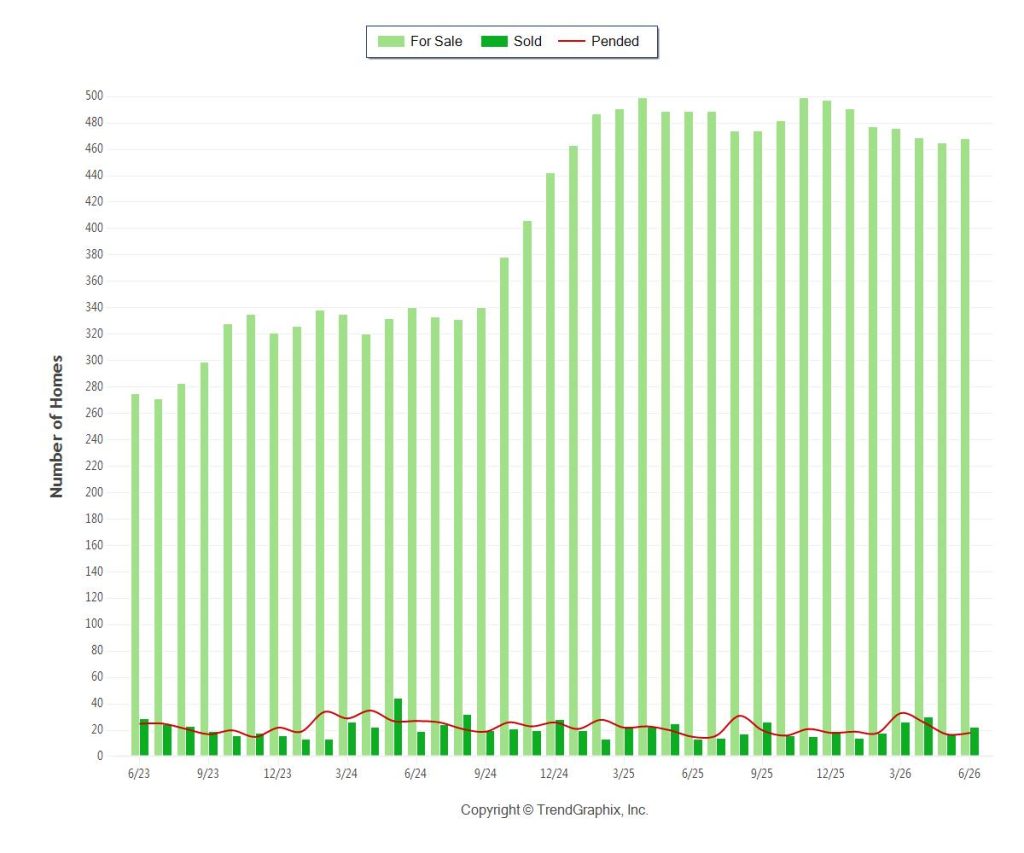Click the 500 y-axis value
1024x853 pixels.
point(94,96)
